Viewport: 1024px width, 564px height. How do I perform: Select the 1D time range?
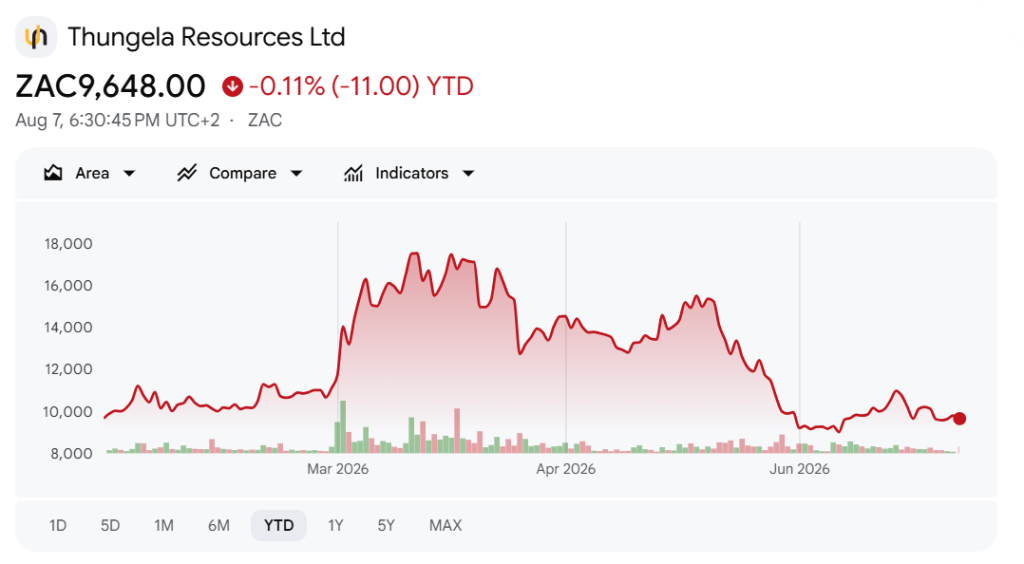[x=58, y=525]
